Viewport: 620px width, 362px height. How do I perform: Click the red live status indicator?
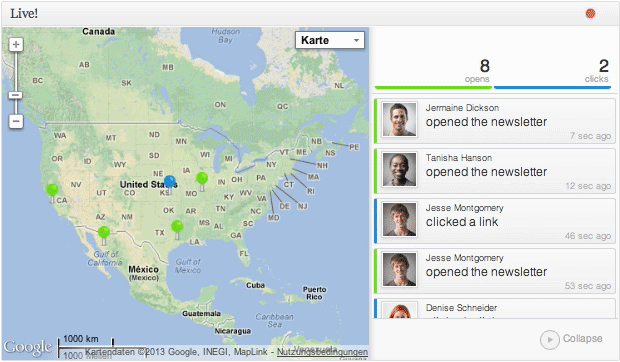[x=590, y=14]
